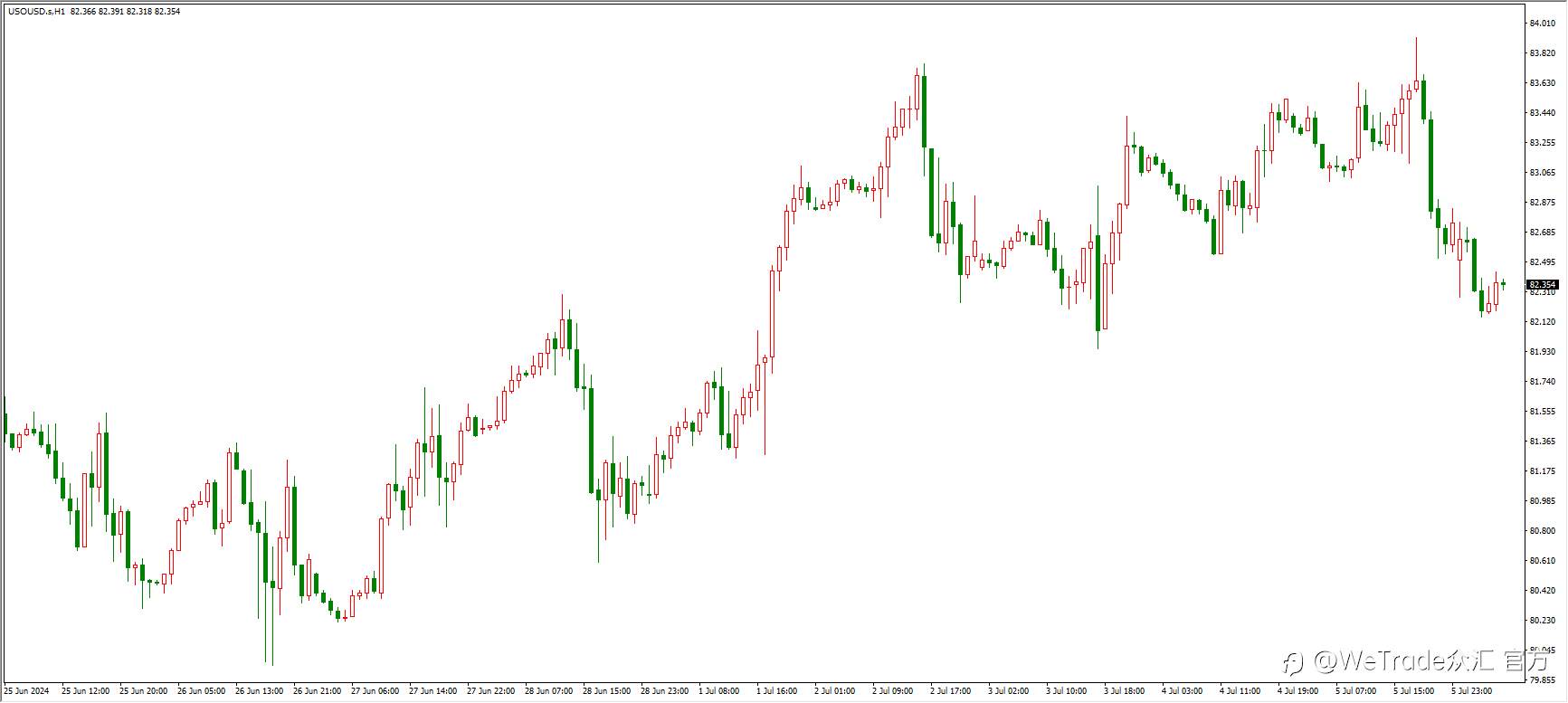Select the 28 Jun 15:00 time label
Image resolution: width=1568 pixels, height=703 pixels.
click(606, 691)
